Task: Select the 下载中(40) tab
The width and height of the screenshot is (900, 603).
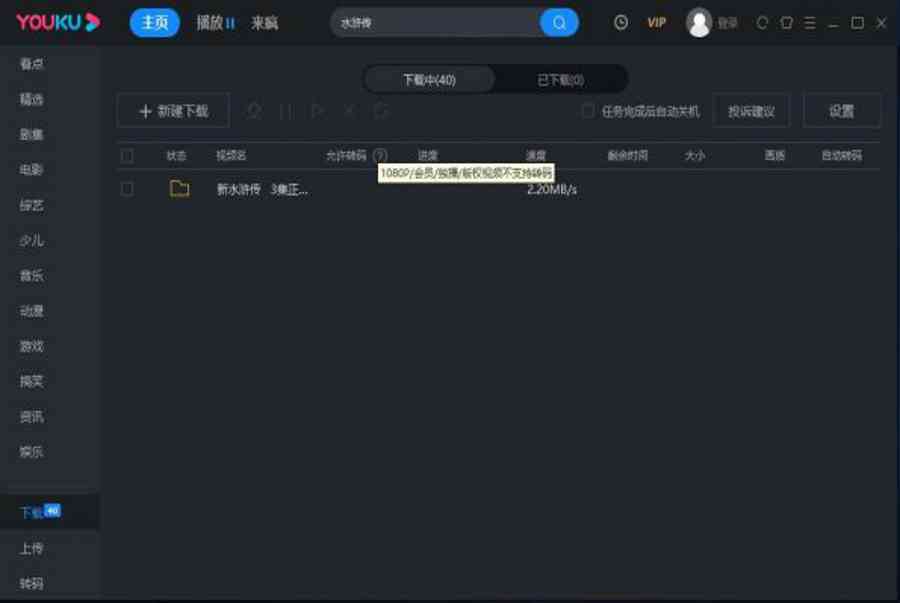Action: pyautogui.click(x=429, y=80)
